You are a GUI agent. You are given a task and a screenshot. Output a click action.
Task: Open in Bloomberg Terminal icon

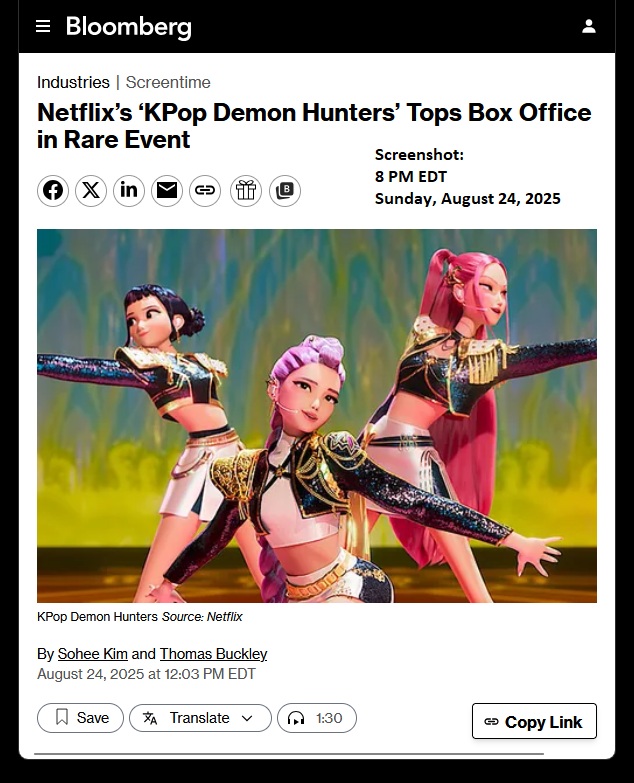[x=285, y=190]
